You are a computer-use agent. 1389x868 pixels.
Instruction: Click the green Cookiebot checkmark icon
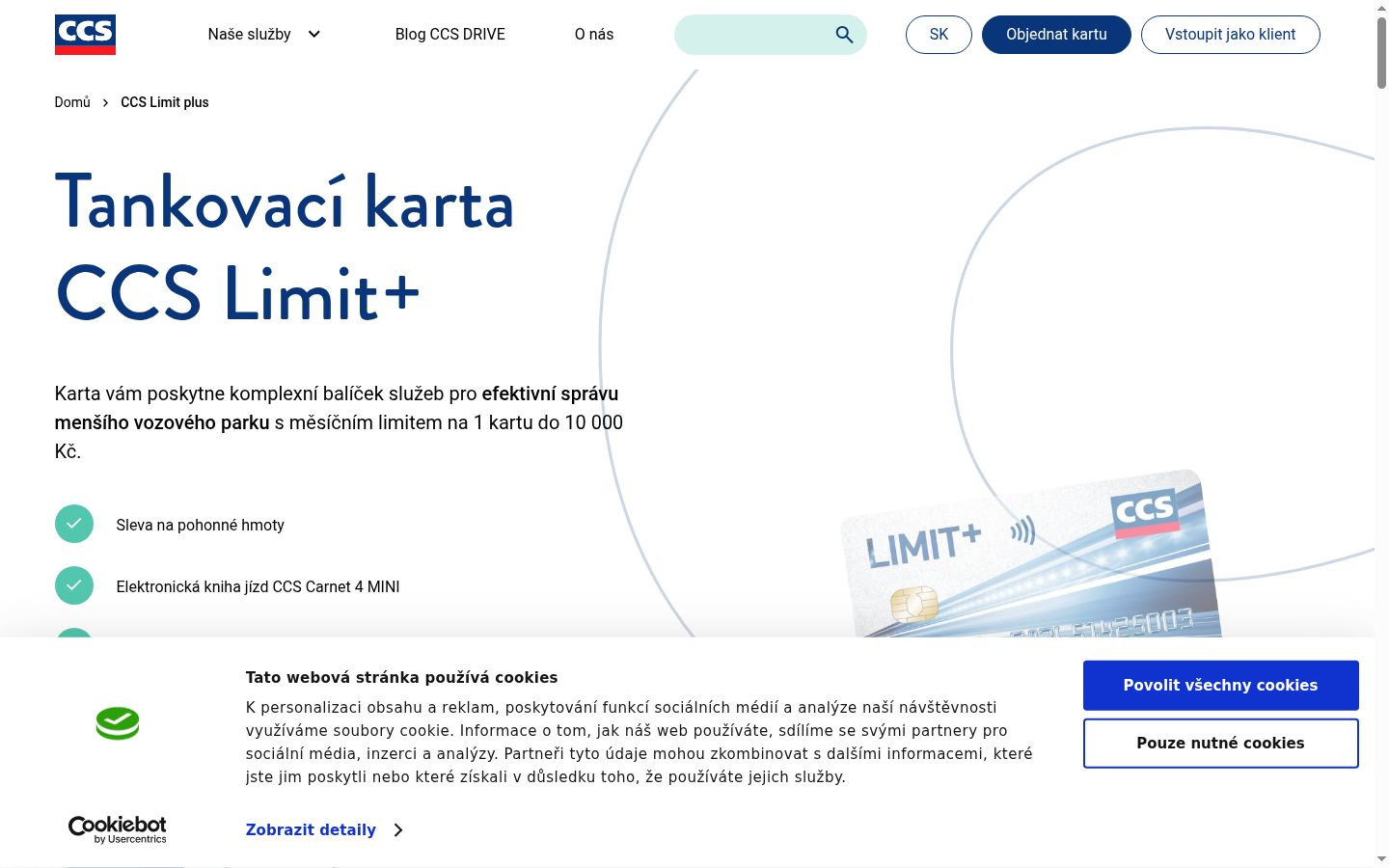click(118, 723)
